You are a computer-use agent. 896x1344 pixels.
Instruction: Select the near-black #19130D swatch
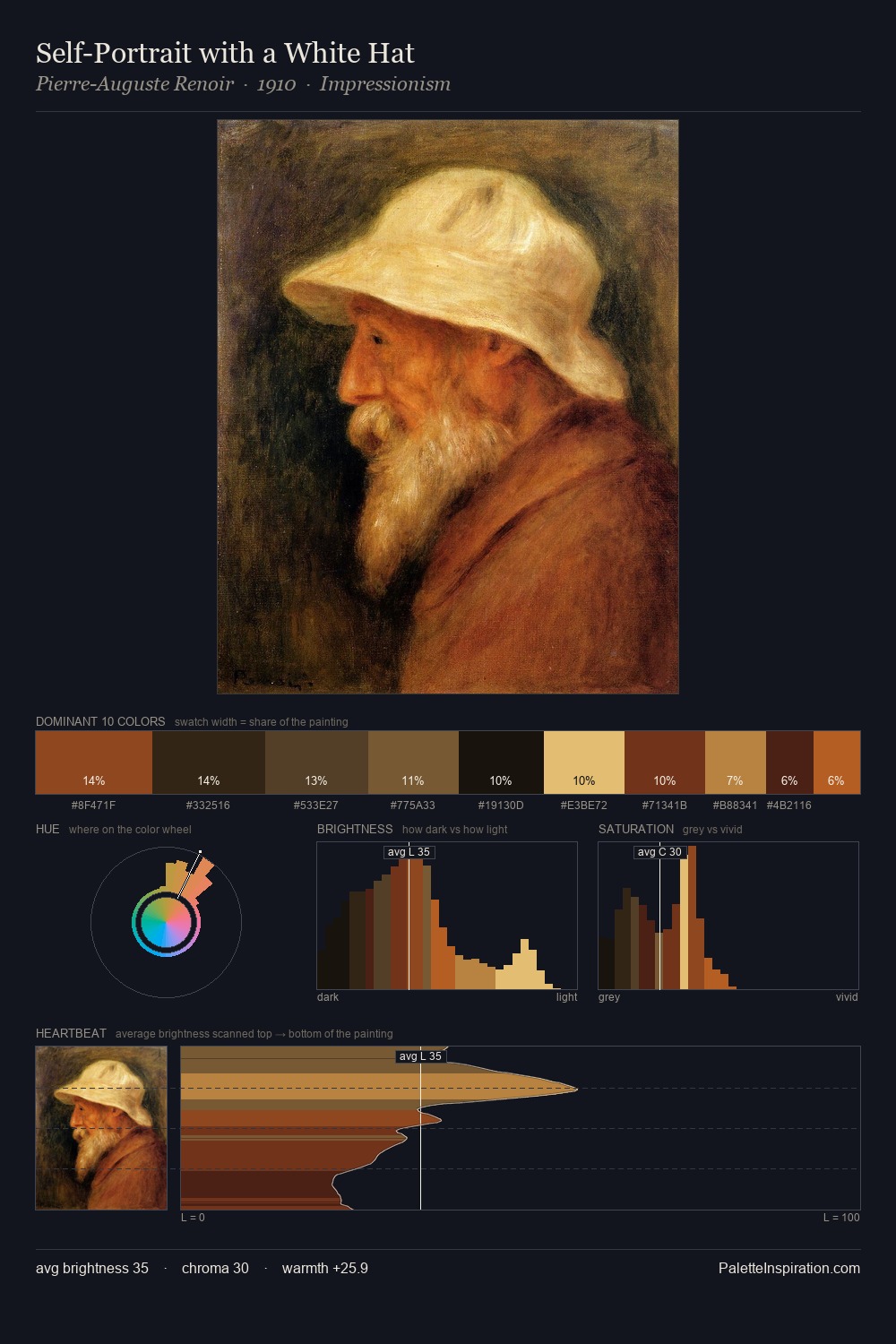point(501,762)
